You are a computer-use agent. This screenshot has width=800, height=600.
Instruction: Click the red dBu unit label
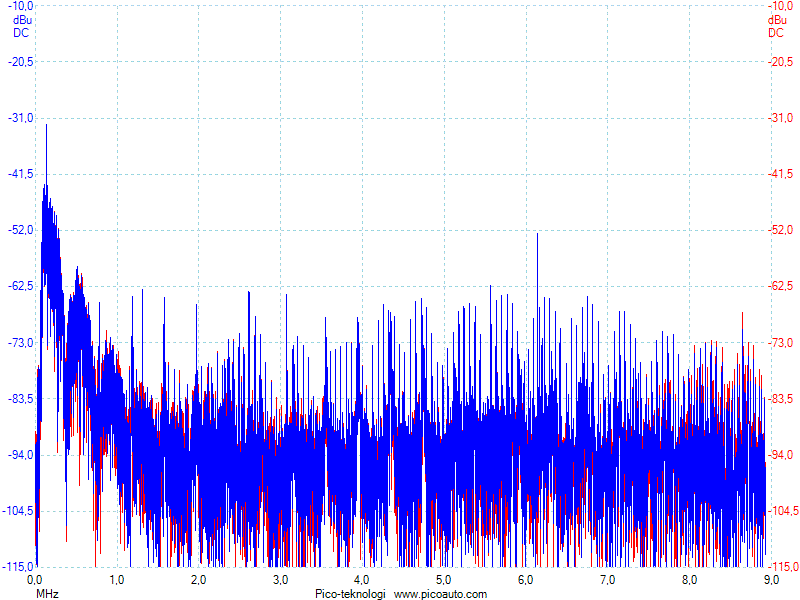click(777, 20)
